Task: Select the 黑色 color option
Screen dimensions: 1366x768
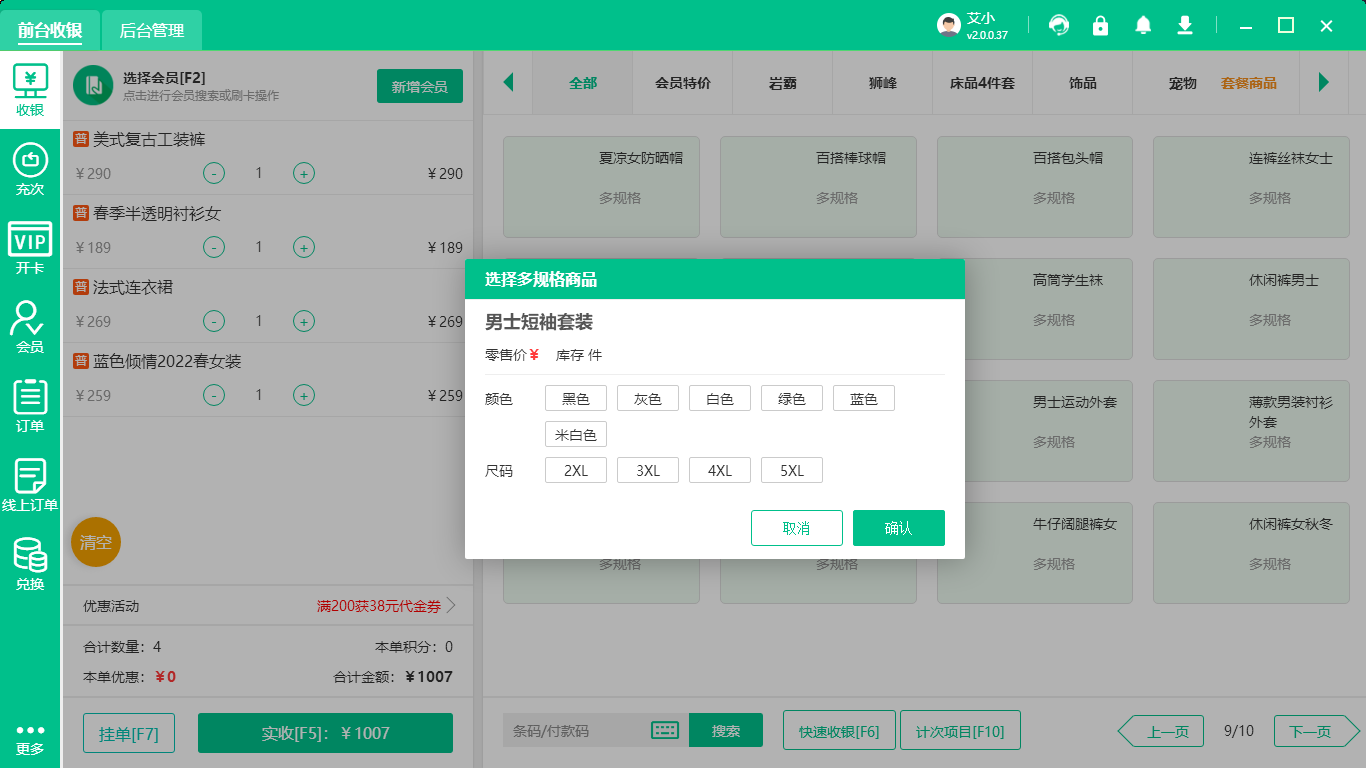Action: point(575,397)
